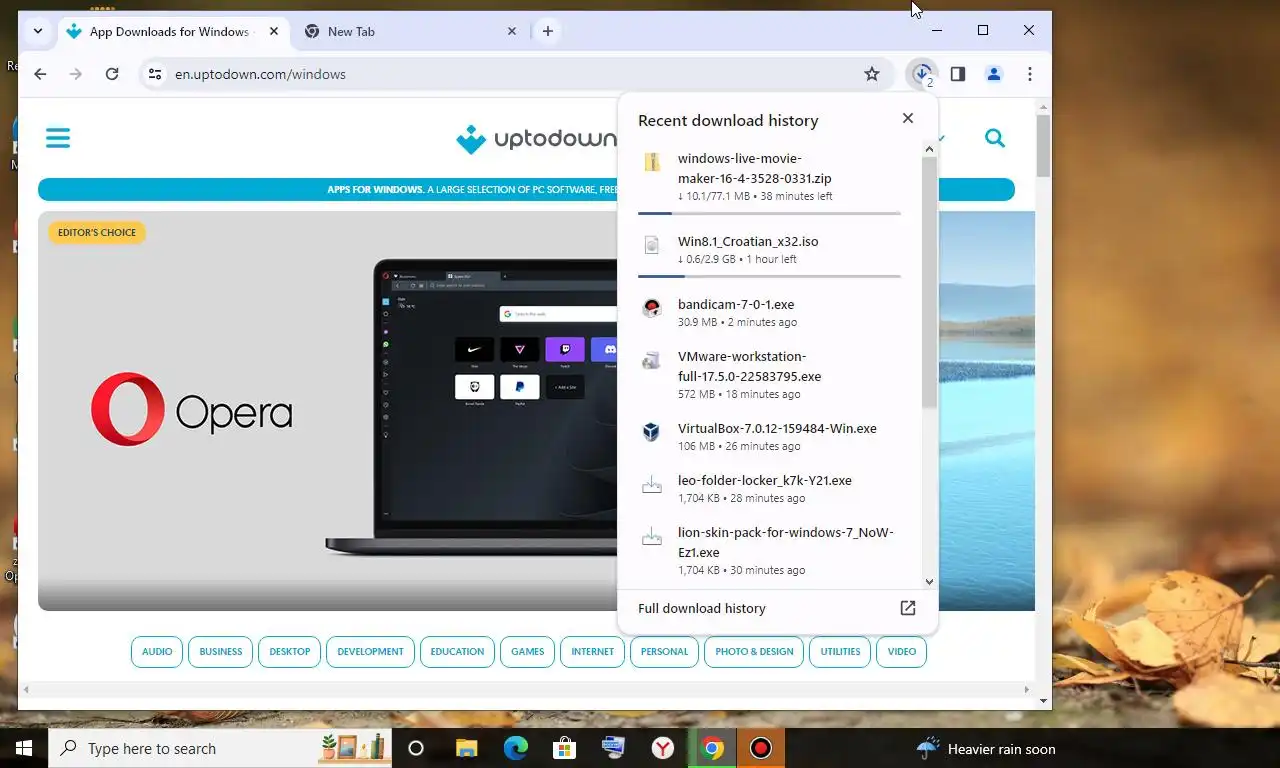Click the Windows Start button
This screenshot has width=1280, height=768.
click(x=24, y=748)
